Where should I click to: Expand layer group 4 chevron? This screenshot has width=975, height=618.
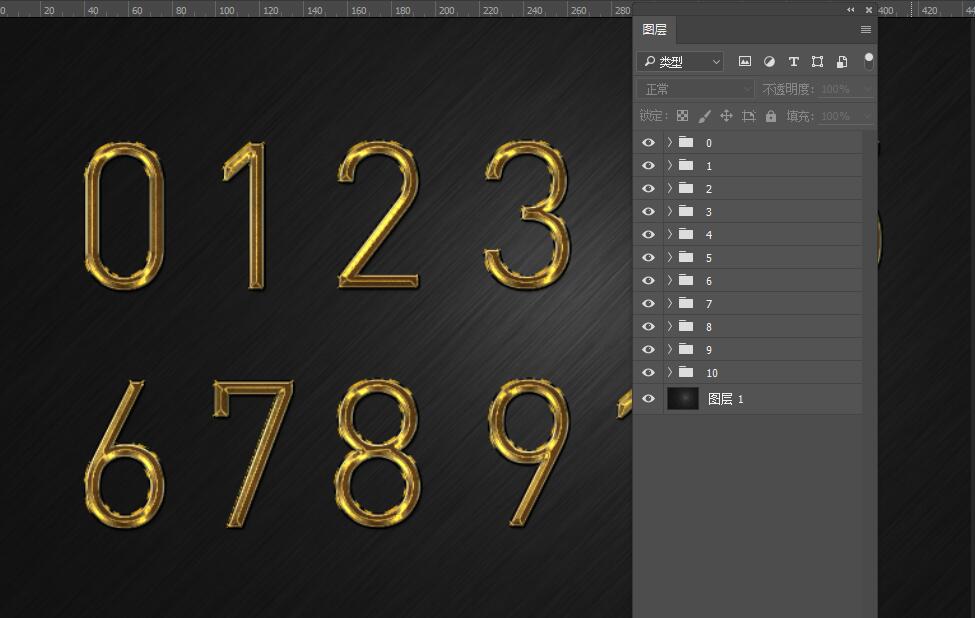(670, 234)
